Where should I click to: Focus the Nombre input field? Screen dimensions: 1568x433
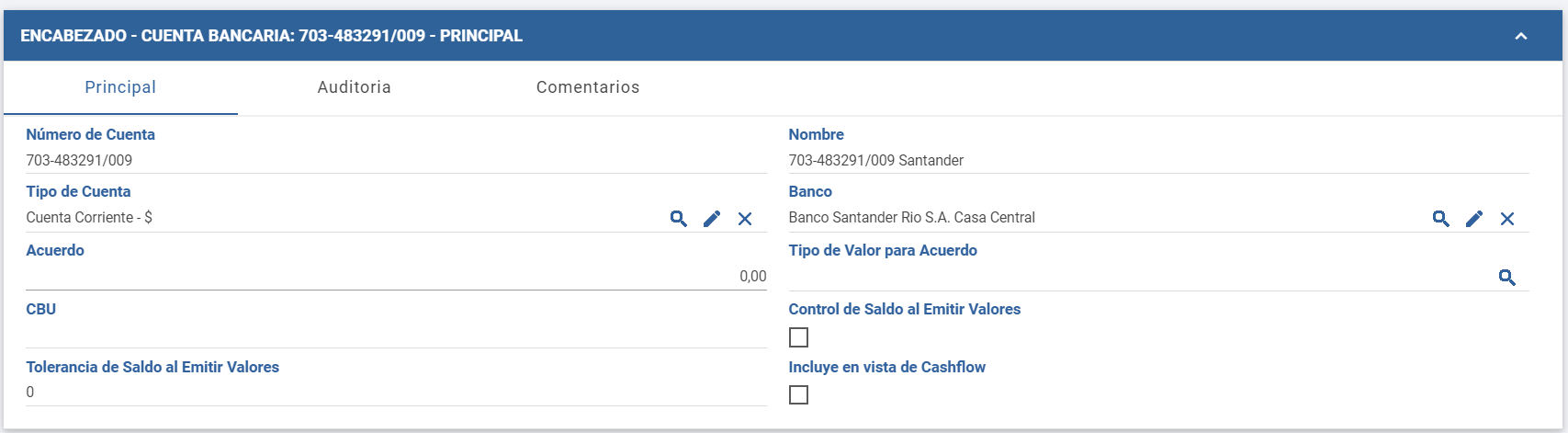pos(1157,161)
